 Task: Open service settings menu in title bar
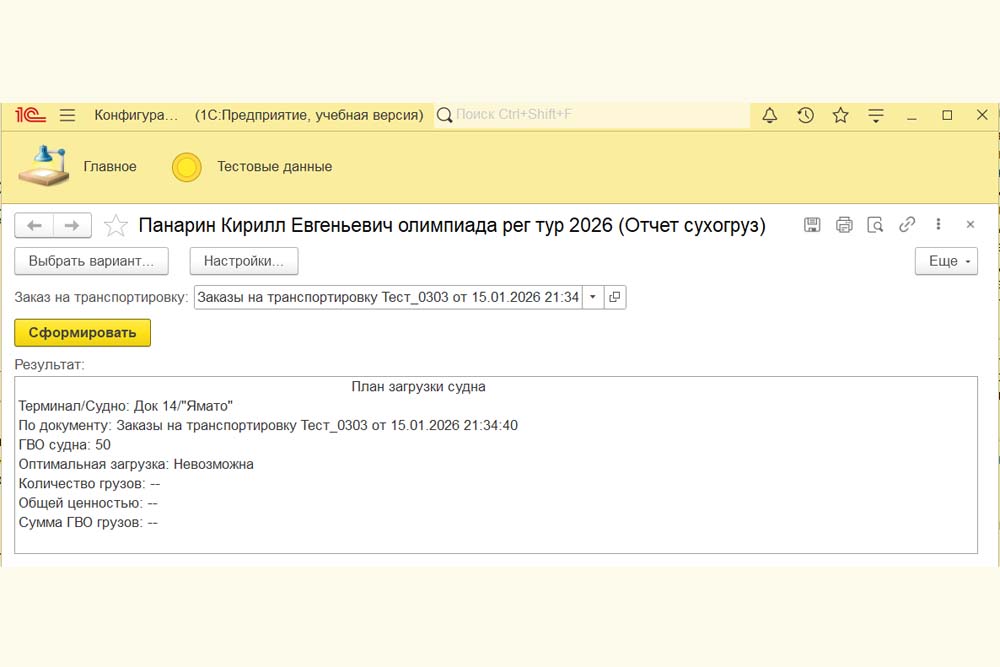876,115
